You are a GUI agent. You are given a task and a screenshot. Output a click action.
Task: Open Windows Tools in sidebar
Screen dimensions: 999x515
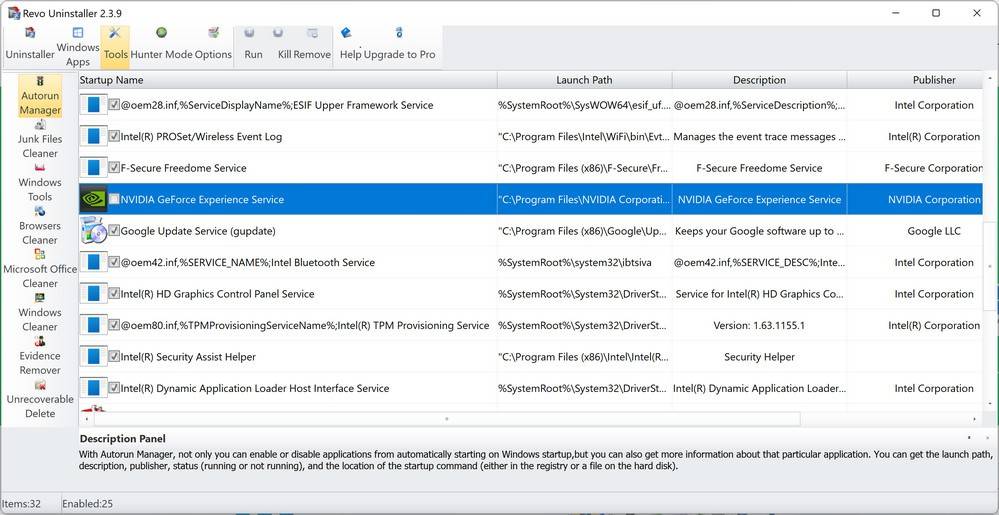coord(40,183)
